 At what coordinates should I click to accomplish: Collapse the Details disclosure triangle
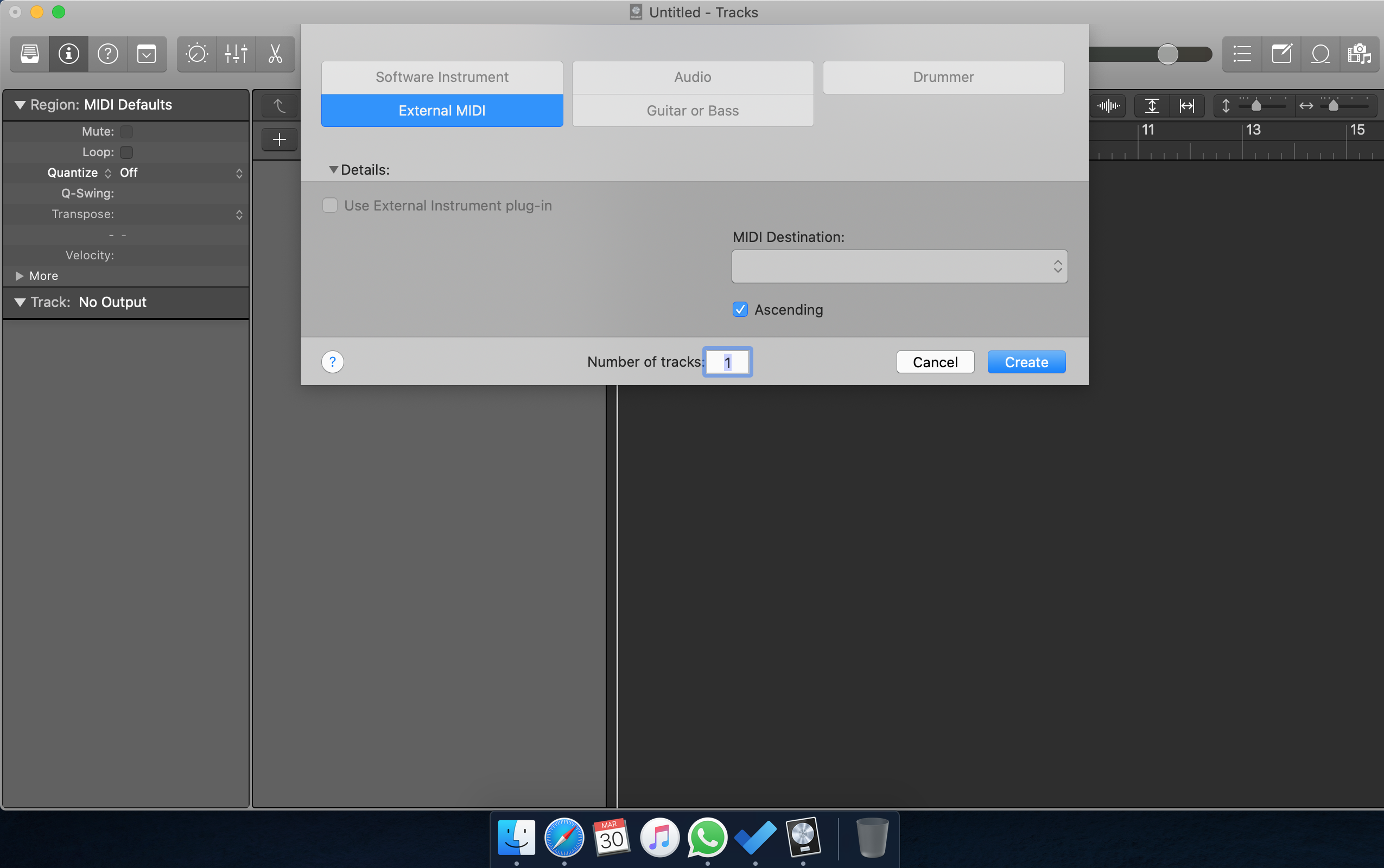(x=333, y=170)
